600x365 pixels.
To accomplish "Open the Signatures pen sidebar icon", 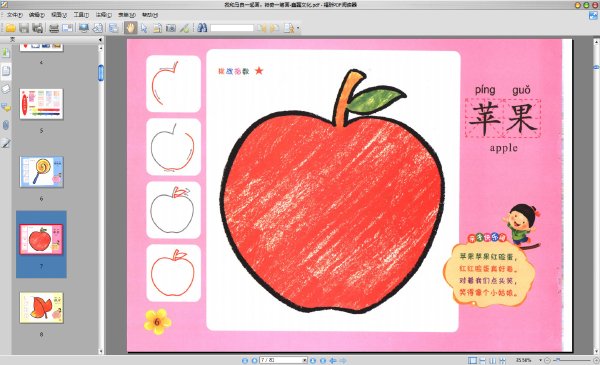I will [x=6, y=143].
